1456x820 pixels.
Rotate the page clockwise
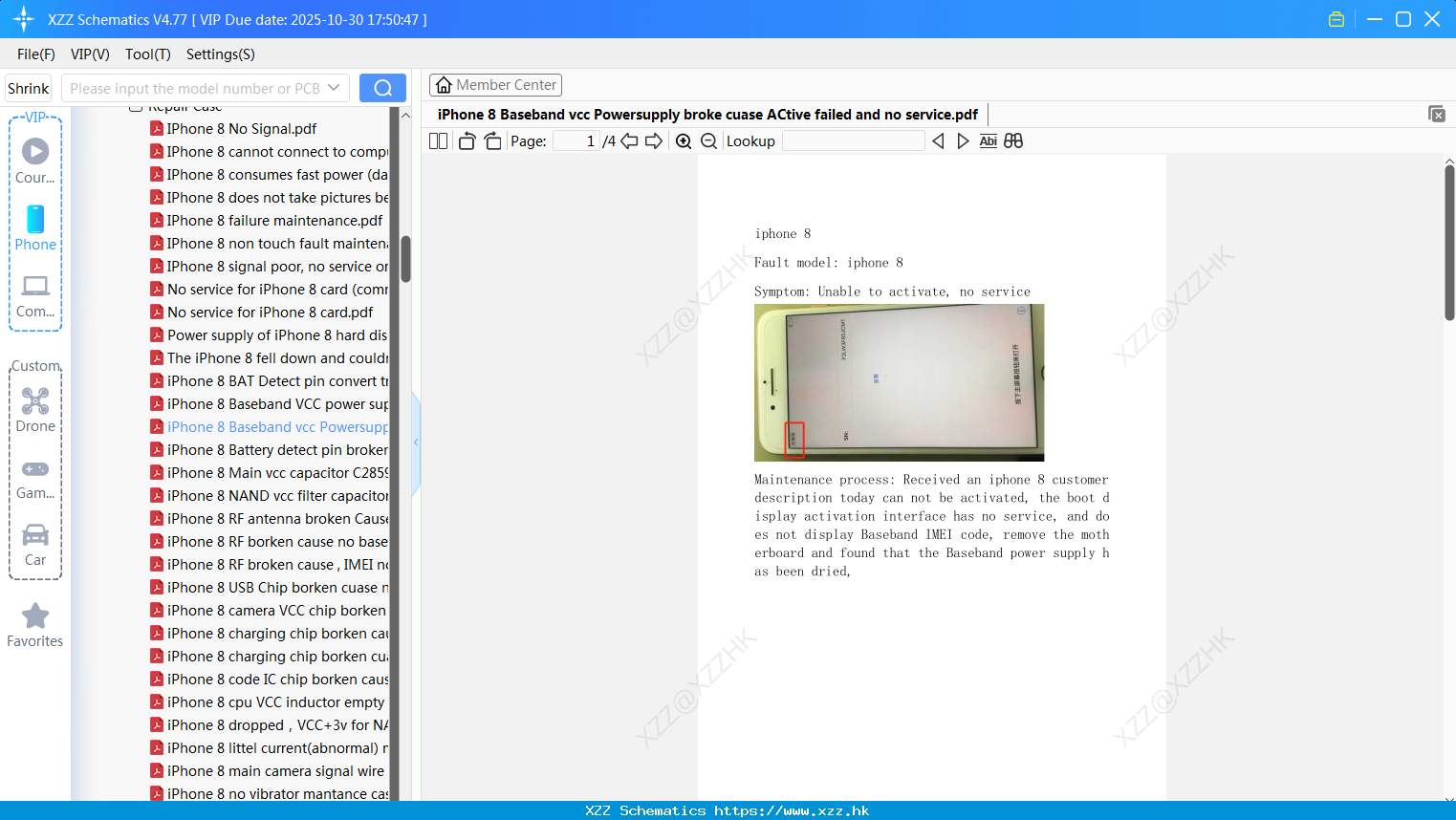492,140
